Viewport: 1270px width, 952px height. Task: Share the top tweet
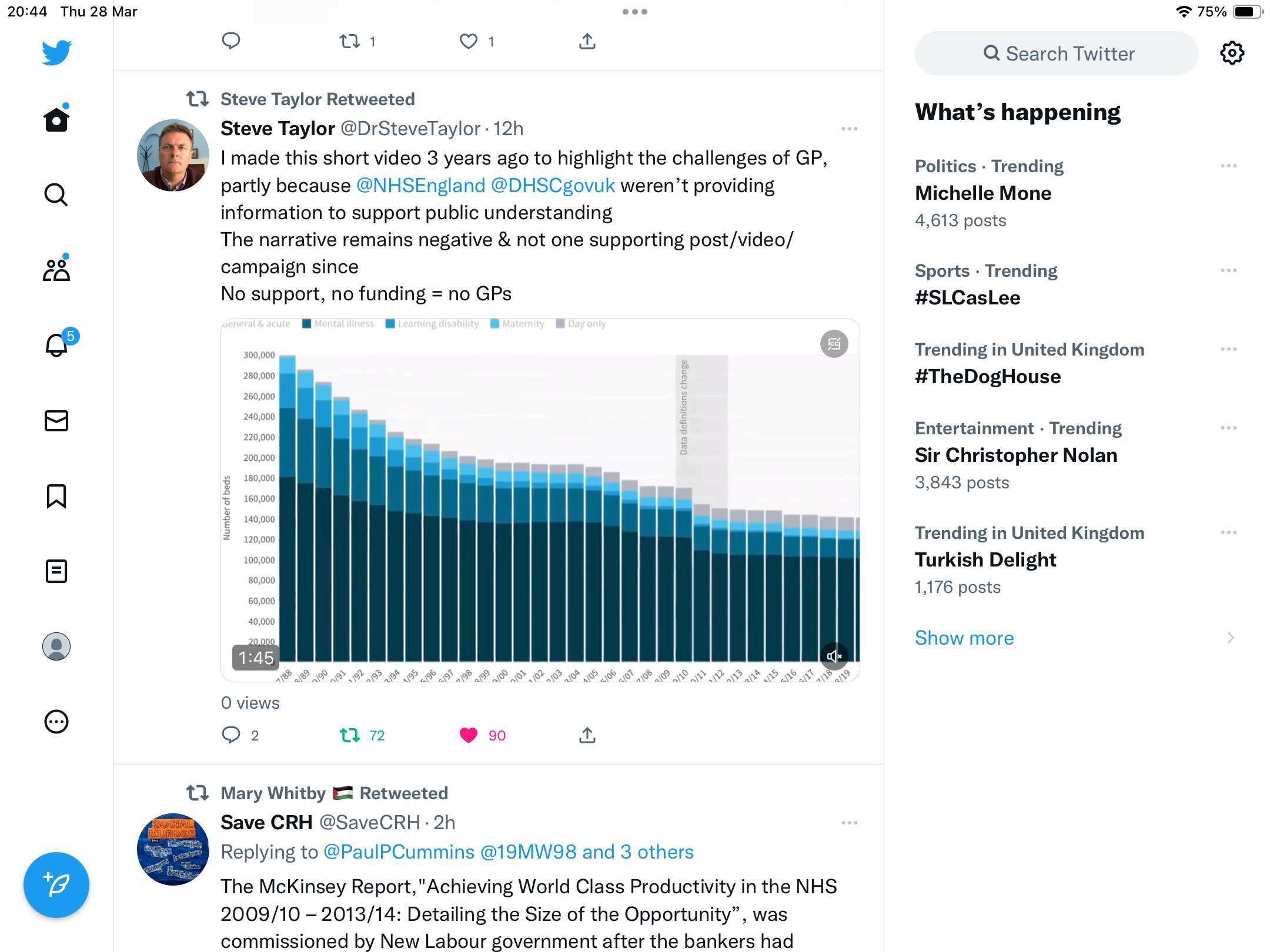click(587, 41)
